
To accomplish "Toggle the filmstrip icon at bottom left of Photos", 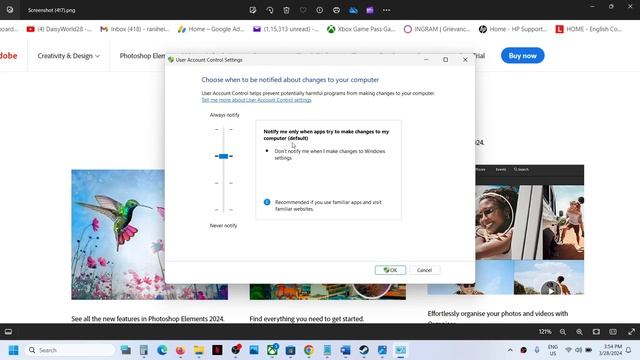I will (8, 332).
